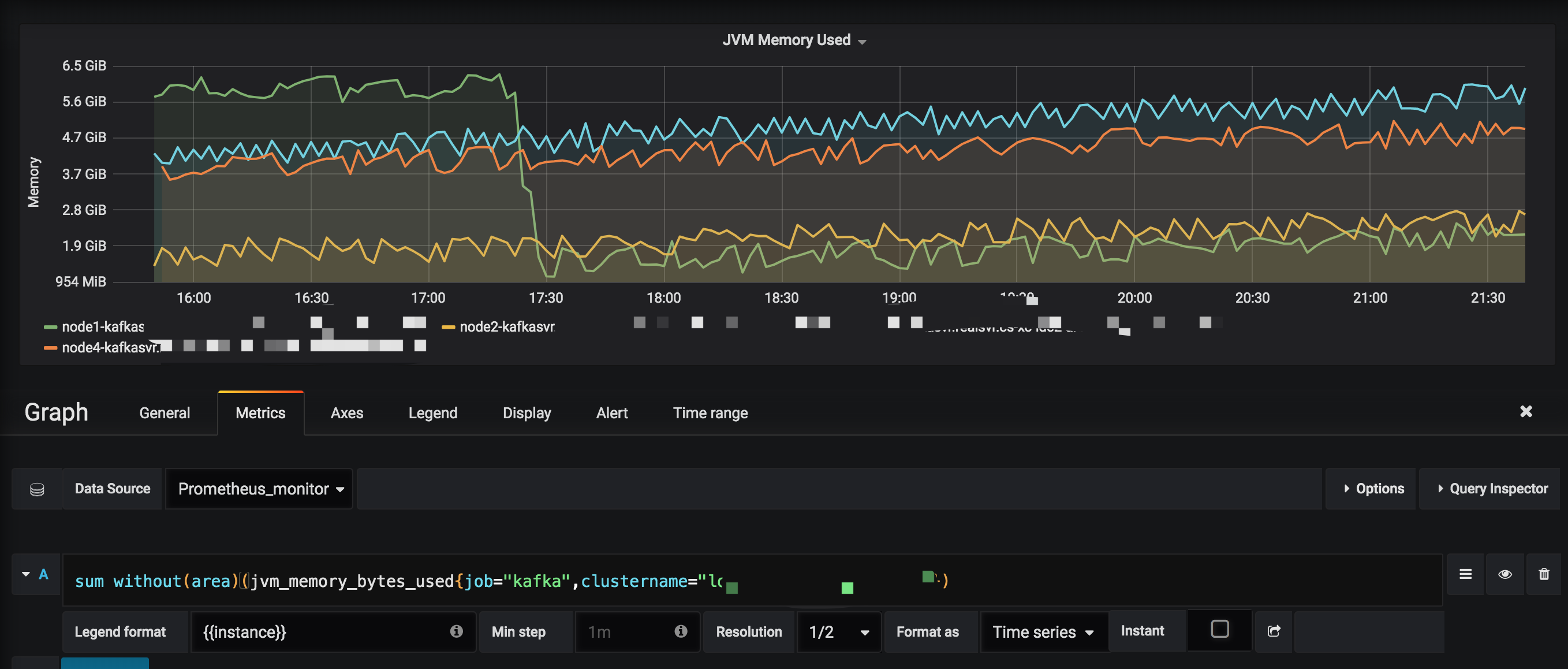Open the query row hamburger menu
Viewport: 1568px width, 669px height.
tap(1465, 574)
